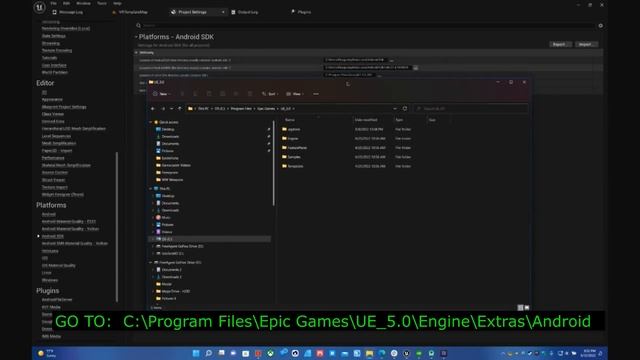Click the Project Settings sidebar scrollbar
The height and width of the screenshot is (360, 640).
(x=117, y=227)
